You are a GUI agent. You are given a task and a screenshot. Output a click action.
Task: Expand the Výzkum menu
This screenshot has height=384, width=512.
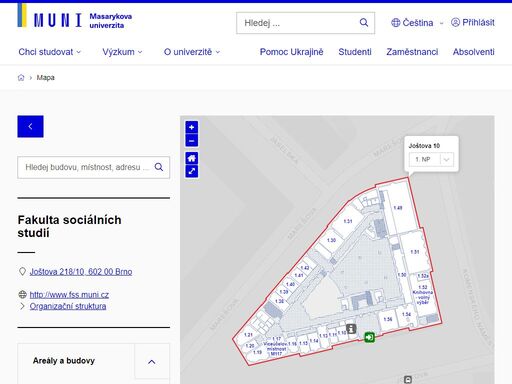(x=122, y=52)
